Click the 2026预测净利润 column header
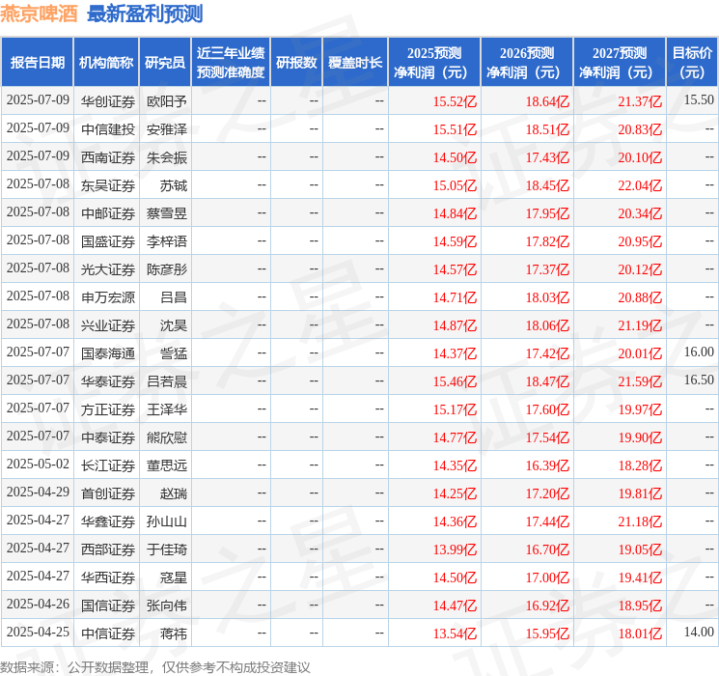 tap(527, 62)
